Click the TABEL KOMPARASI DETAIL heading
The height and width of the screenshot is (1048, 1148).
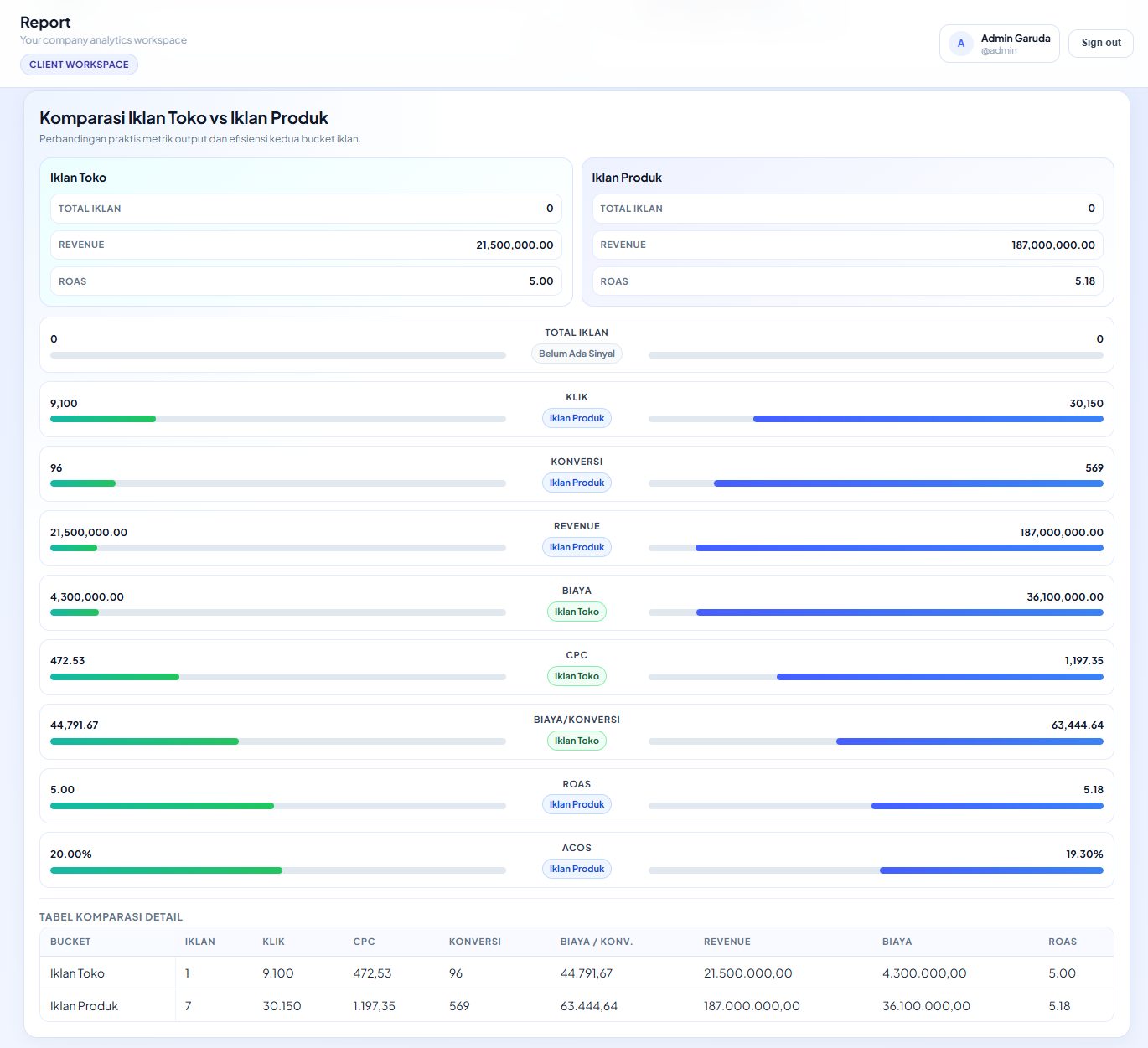111,916
